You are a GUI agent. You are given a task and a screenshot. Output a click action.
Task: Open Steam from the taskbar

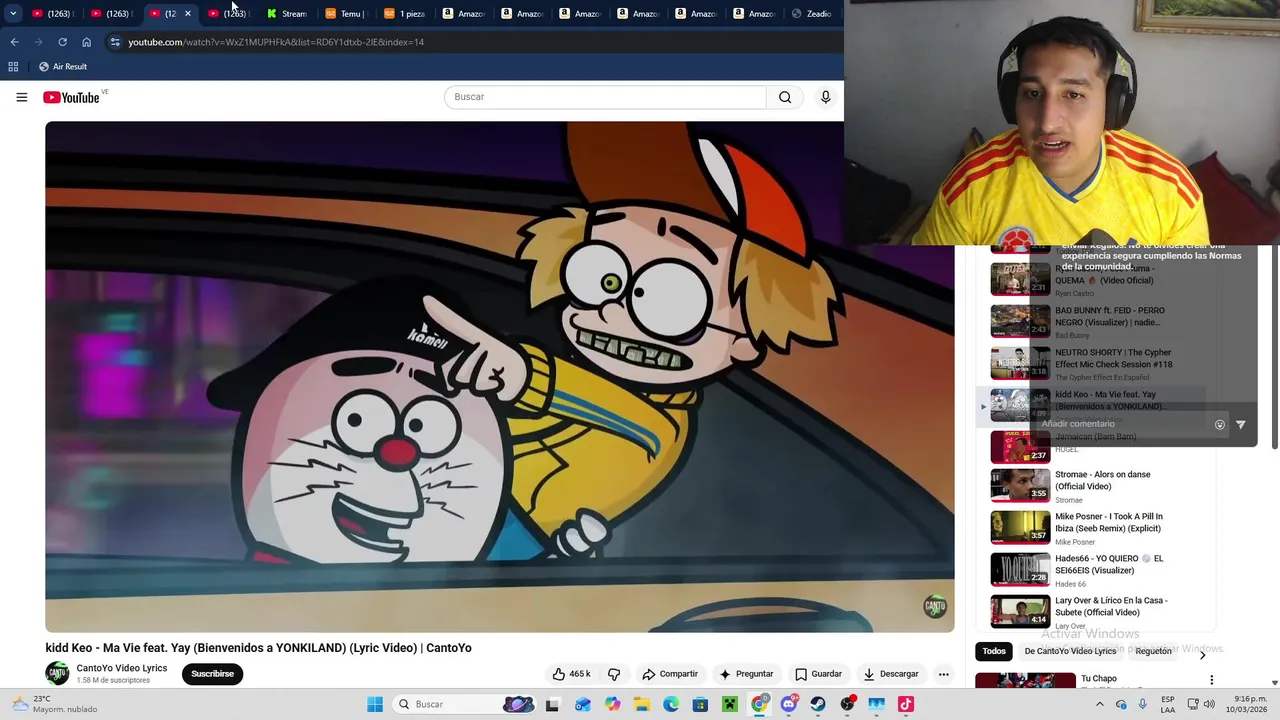coord(818,704)
